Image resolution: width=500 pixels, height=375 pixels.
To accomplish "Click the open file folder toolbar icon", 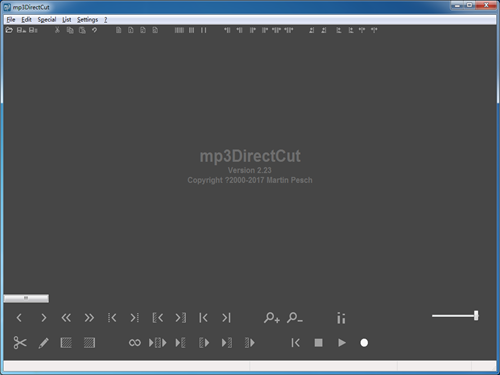I will click(9, 30).
